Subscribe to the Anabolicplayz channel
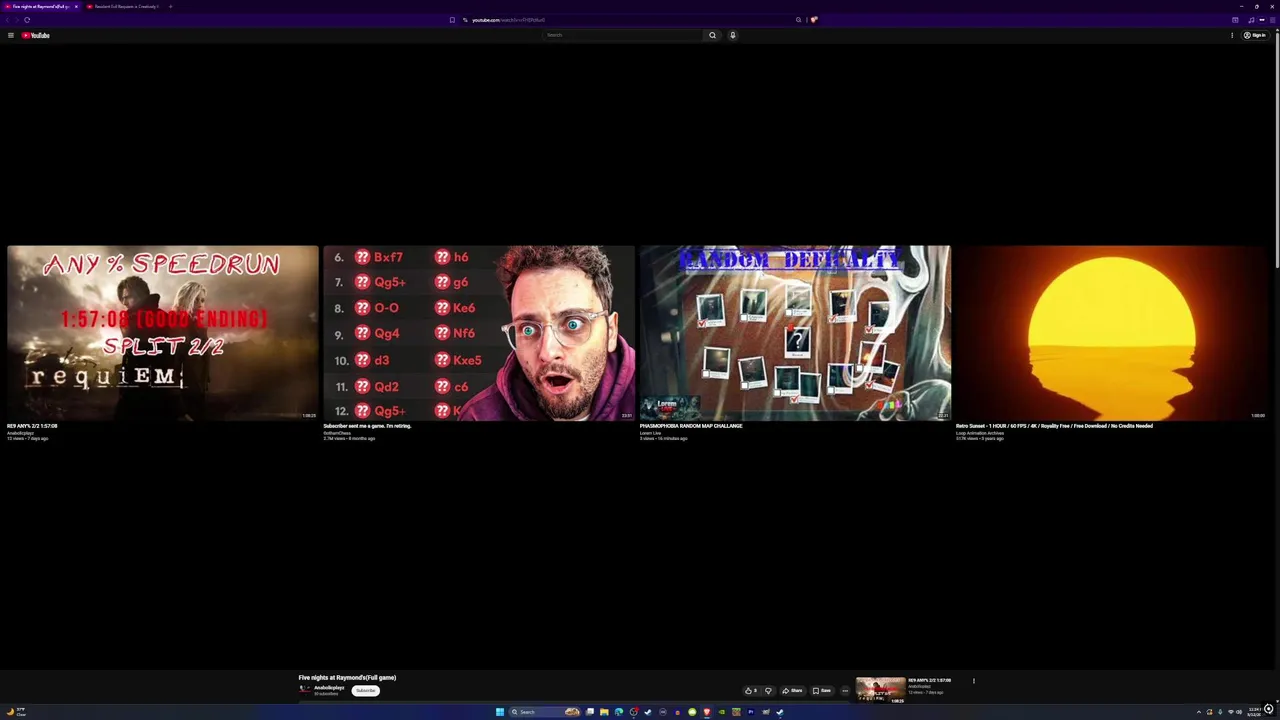Screen dimensions: 1280x720 (366, 690)
